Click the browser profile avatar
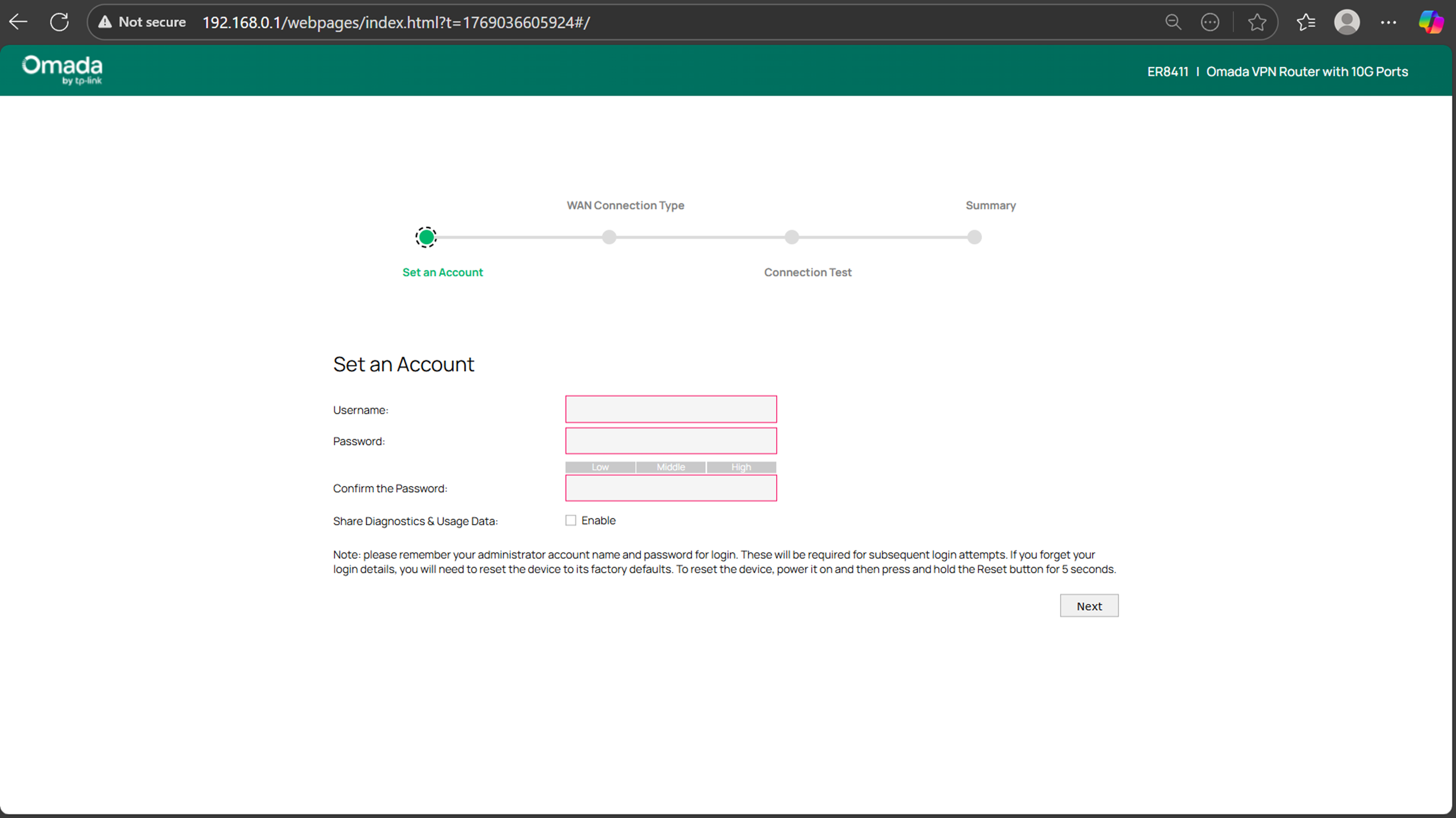 [x=1347, y=22]
